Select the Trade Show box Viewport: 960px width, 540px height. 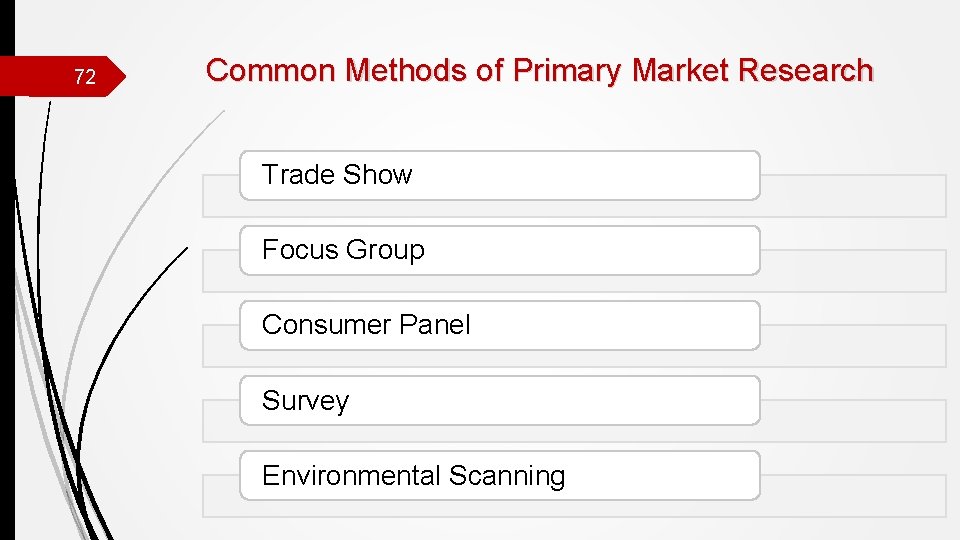(500, 175)
